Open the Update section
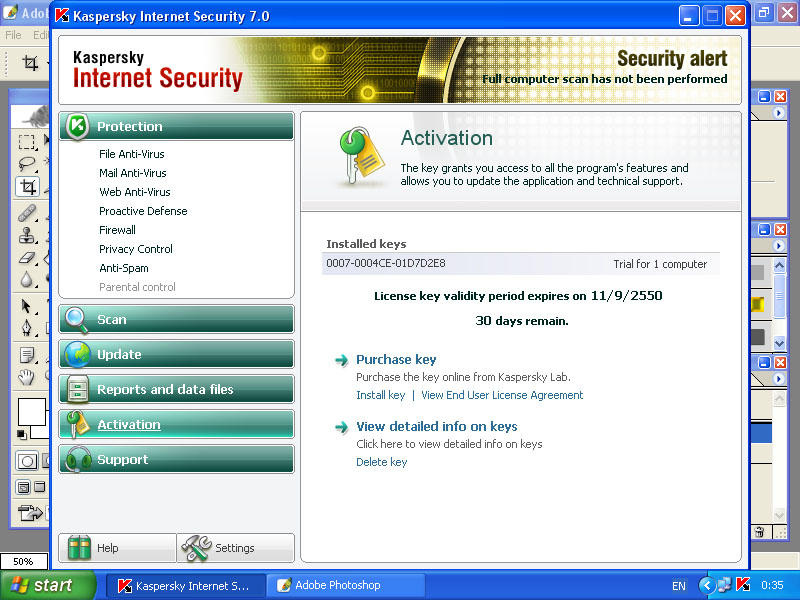800x600 pixels. coord(177,354)
